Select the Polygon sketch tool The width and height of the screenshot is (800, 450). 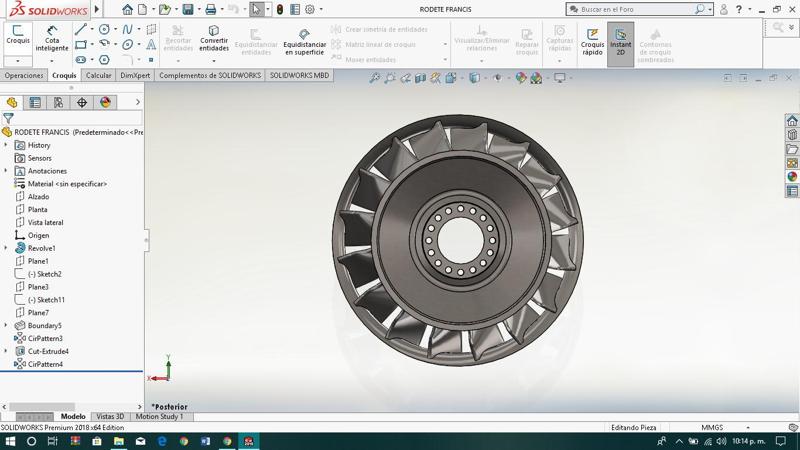[104, 60]
